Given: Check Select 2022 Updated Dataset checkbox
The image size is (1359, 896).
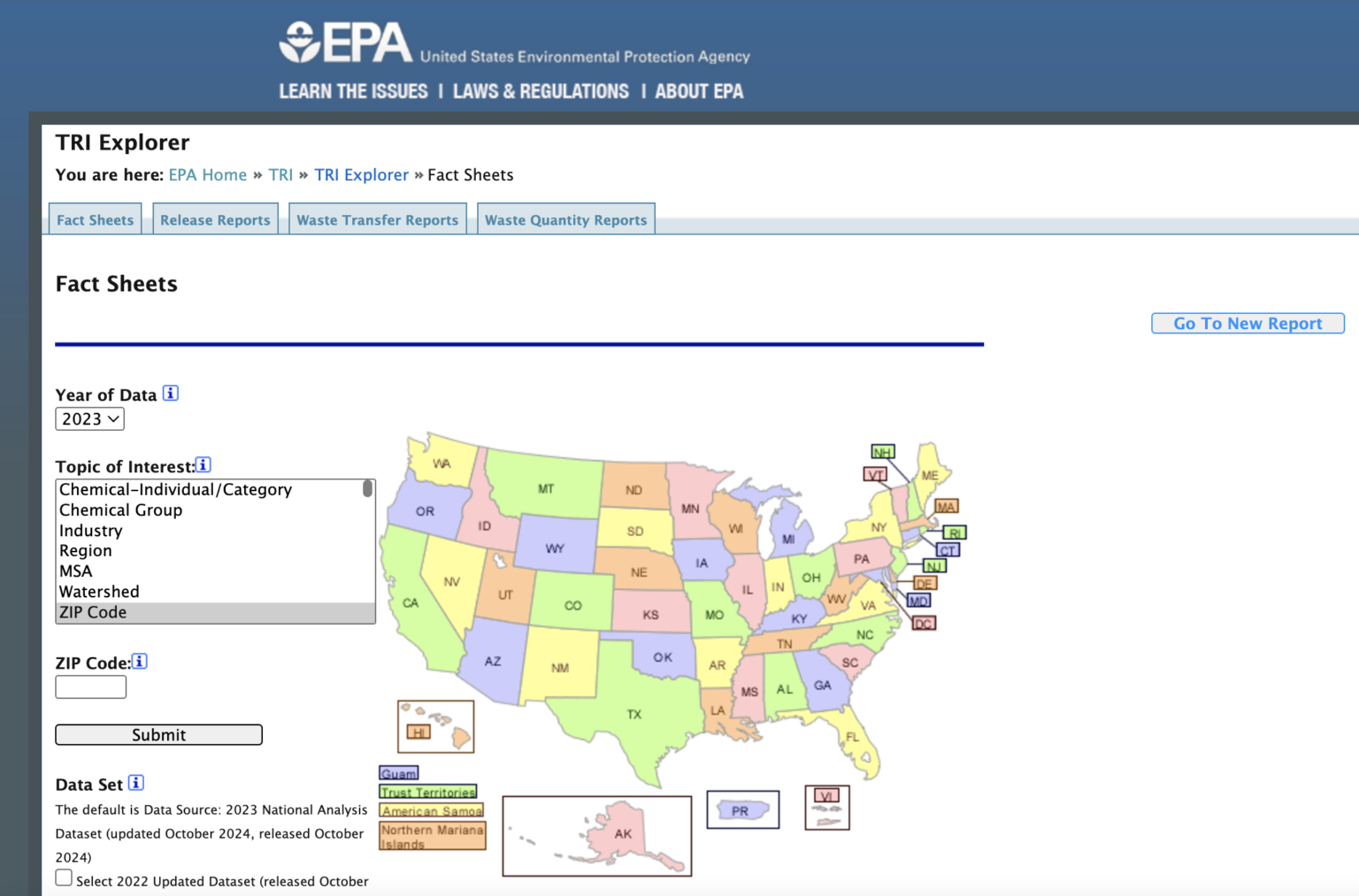Looking at the screenshot, I should 64,877.
